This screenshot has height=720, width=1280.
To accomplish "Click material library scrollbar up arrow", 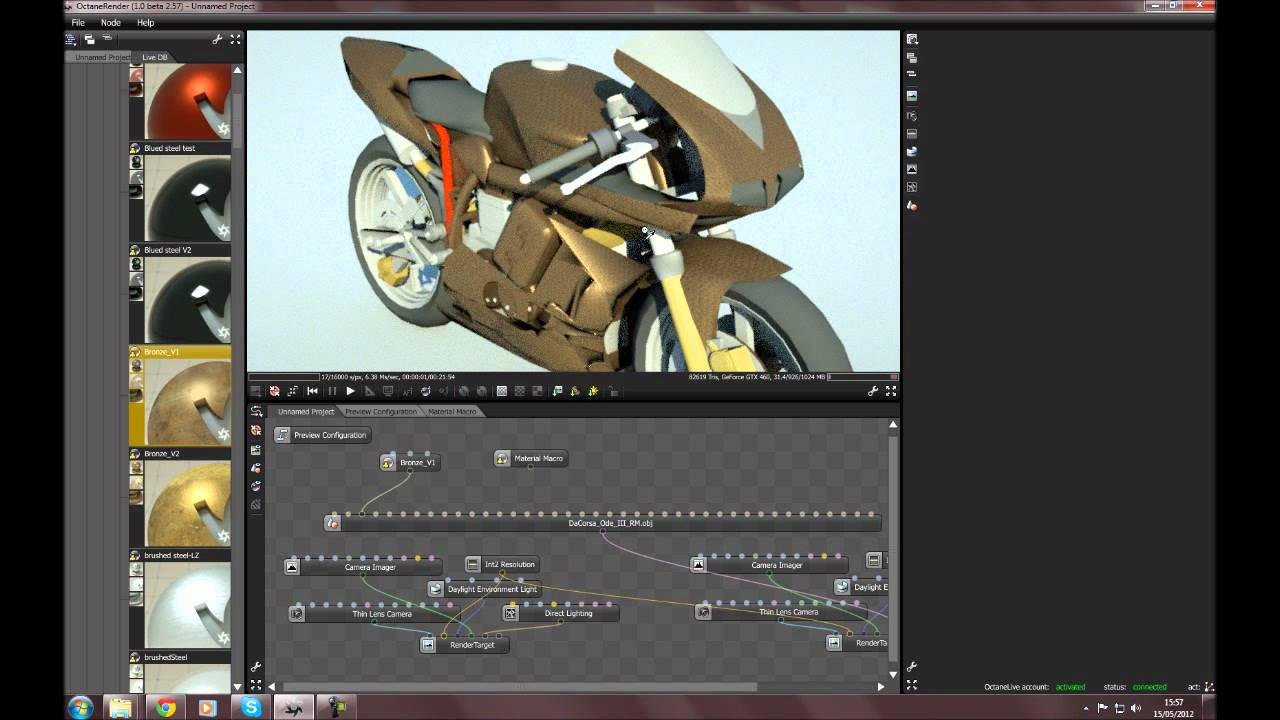I will pos(237,71).
